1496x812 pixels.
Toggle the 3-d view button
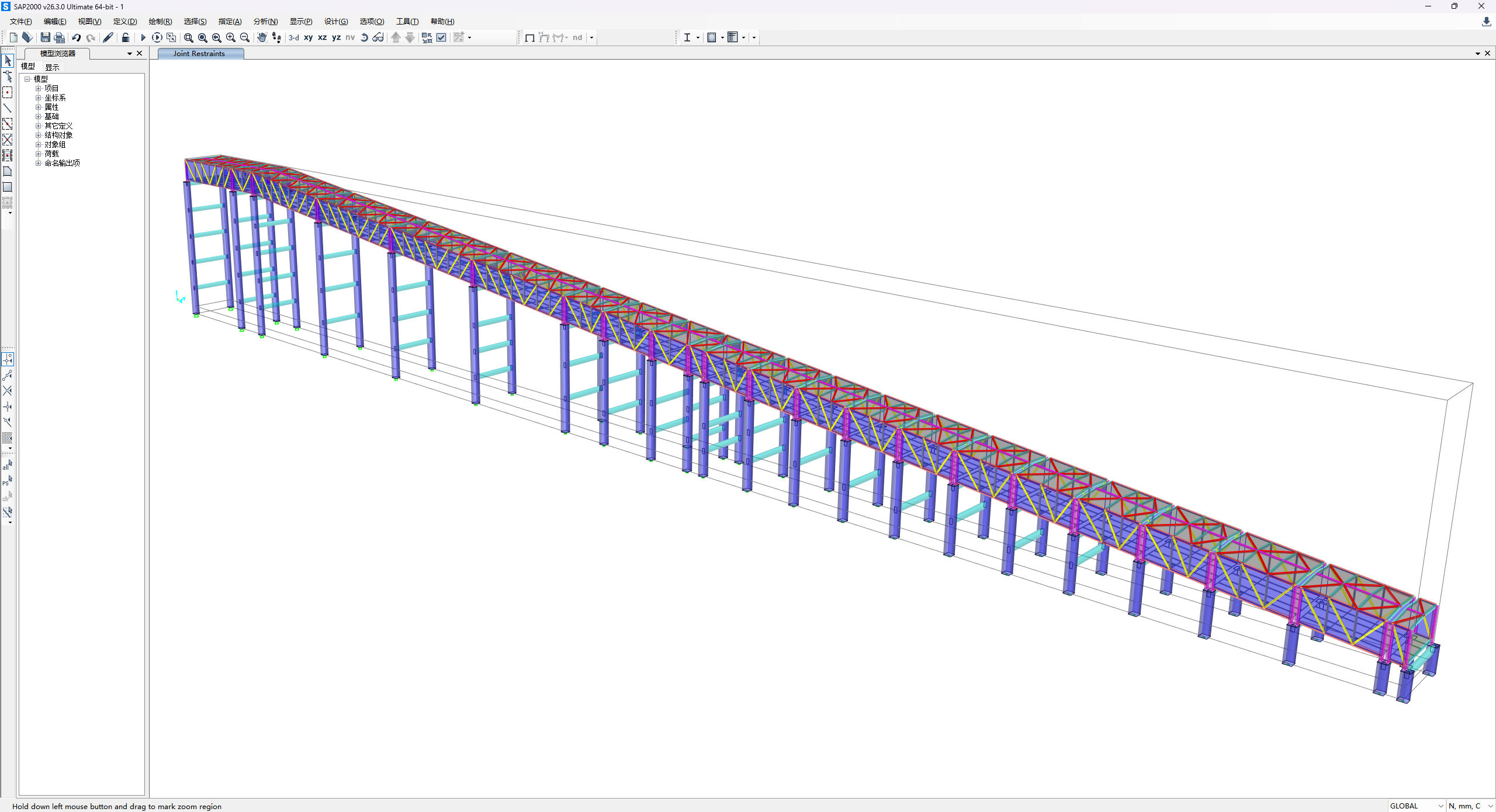coord(293,37)
